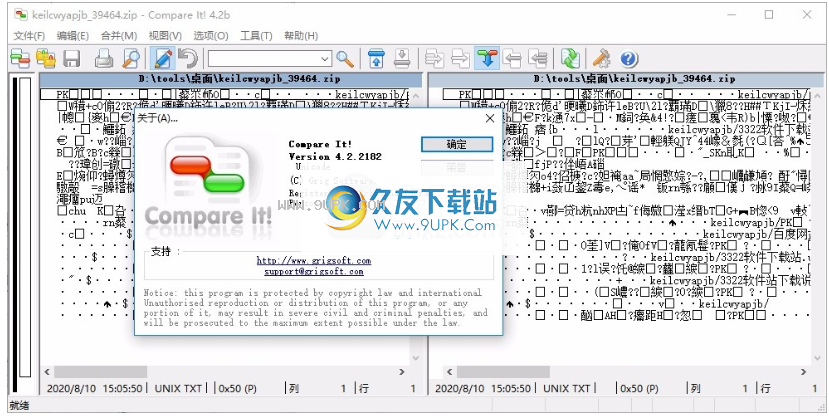The width and height of the screenshot is (829, 416).
Task: Click the undo arrow icon
Action: click(188, 59)
